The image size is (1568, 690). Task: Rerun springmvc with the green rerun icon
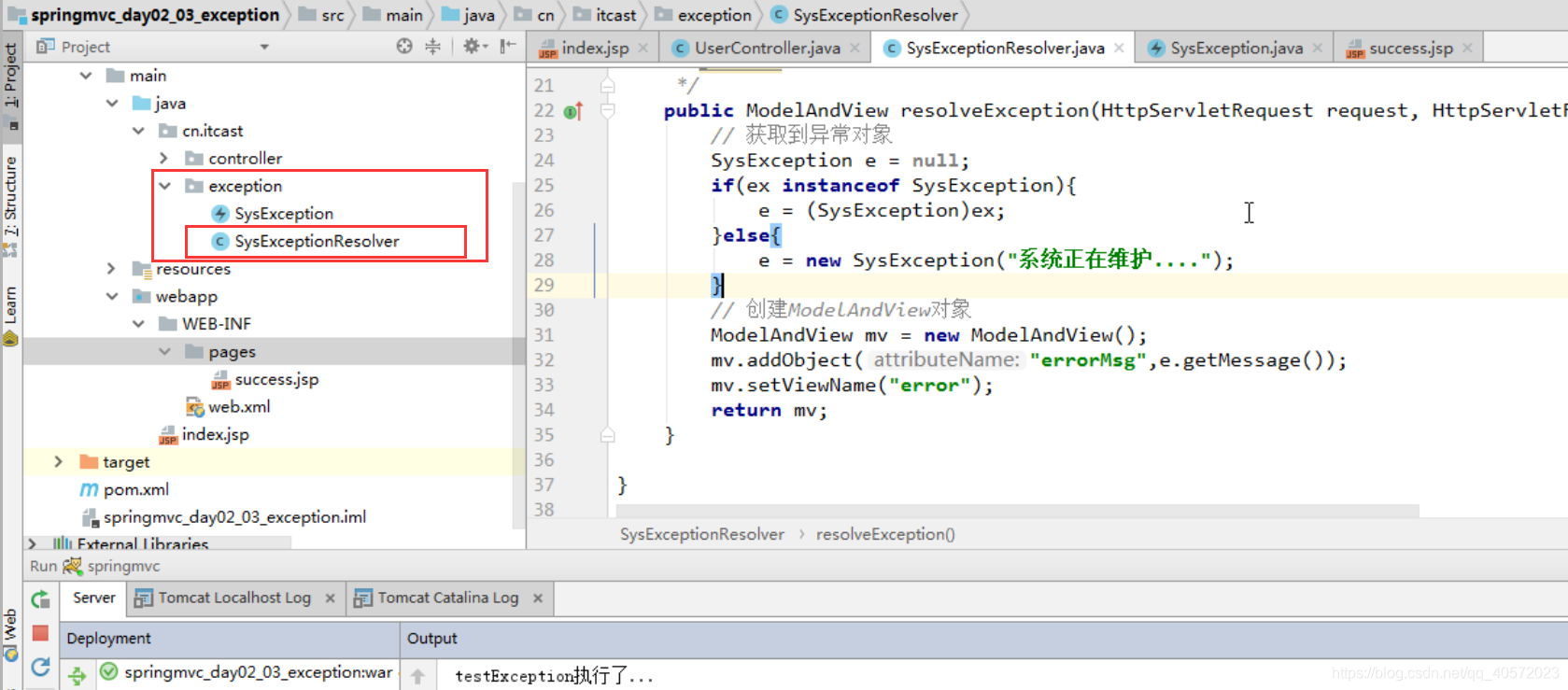click(x=40, y=599)
